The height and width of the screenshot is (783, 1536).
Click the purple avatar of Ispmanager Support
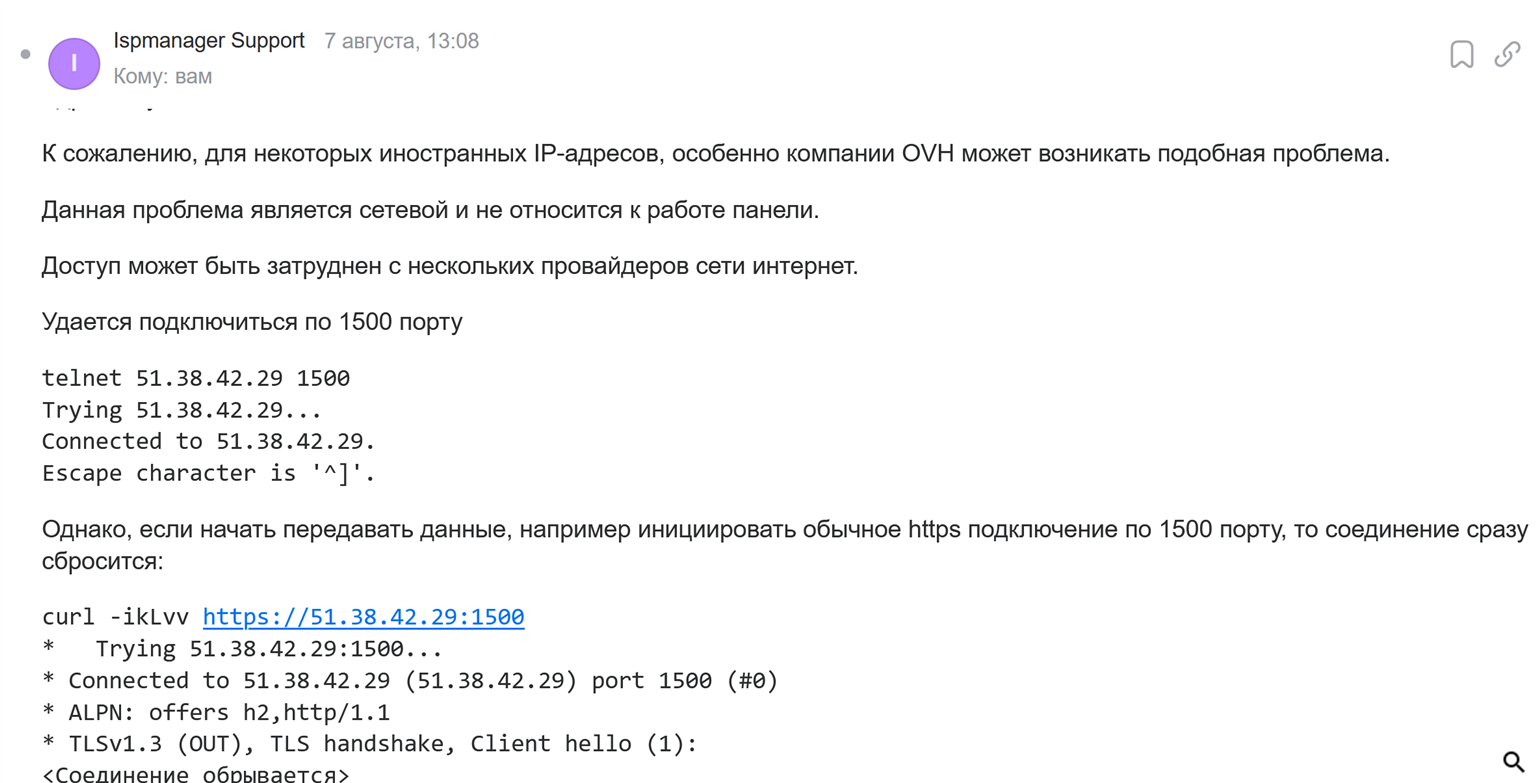(74, 63)
